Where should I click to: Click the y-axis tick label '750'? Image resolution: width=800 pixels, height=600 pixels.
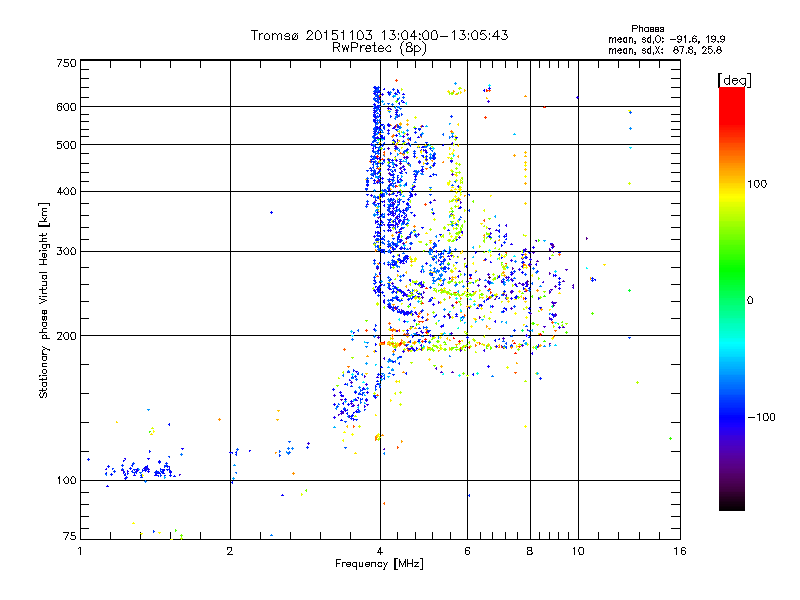click(66, 63)
